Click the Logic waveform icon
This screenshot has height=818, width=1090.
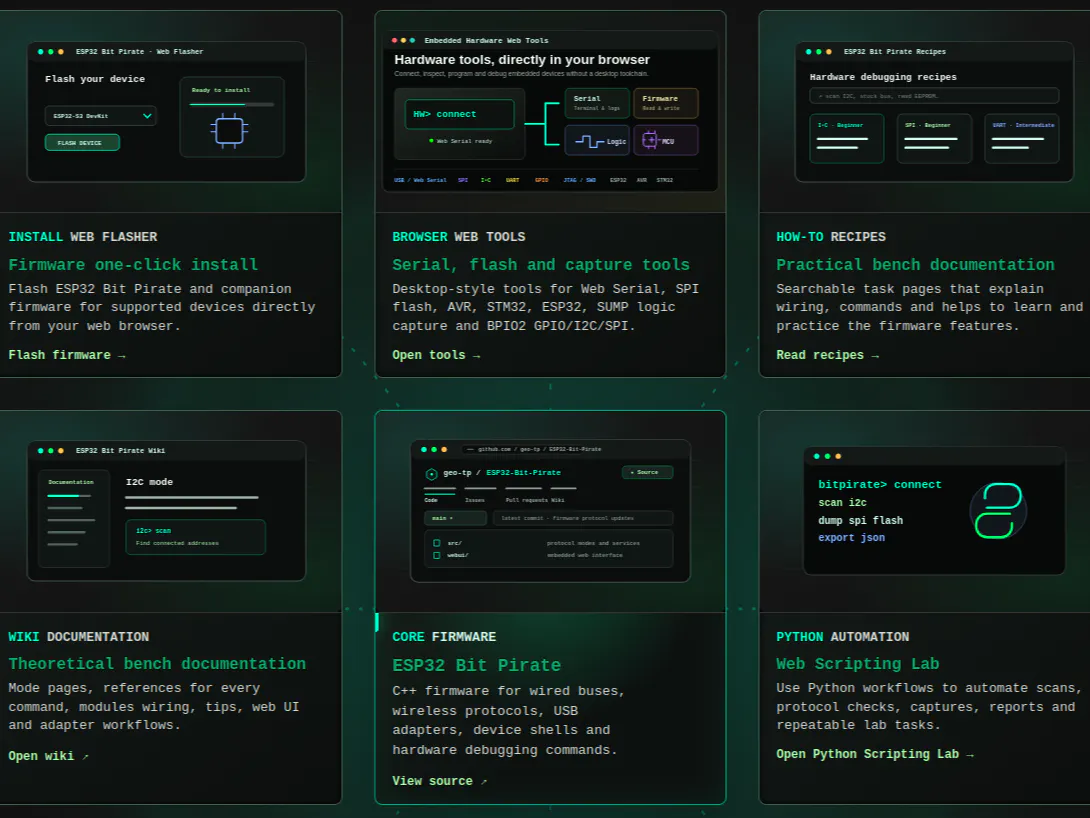coord(589,141)
